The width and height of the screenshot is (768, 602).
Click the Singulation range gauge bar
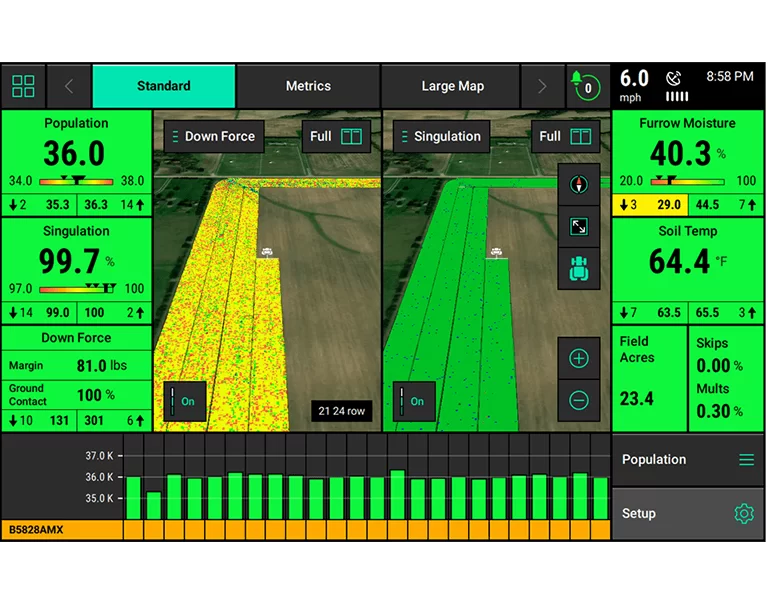pyautogui.click(x=76, y=289)
